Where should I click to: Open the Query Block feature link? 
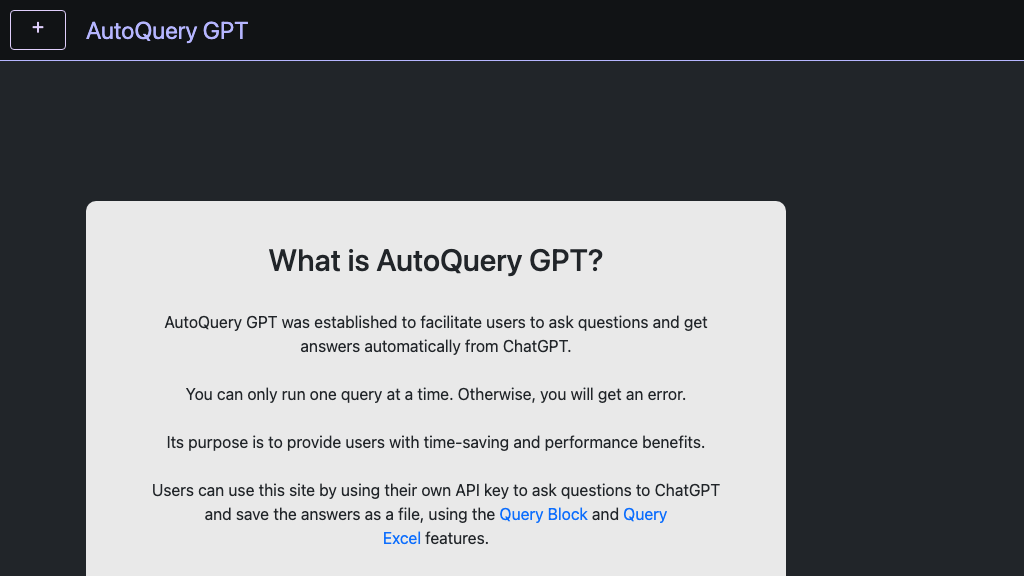(543, 514)
